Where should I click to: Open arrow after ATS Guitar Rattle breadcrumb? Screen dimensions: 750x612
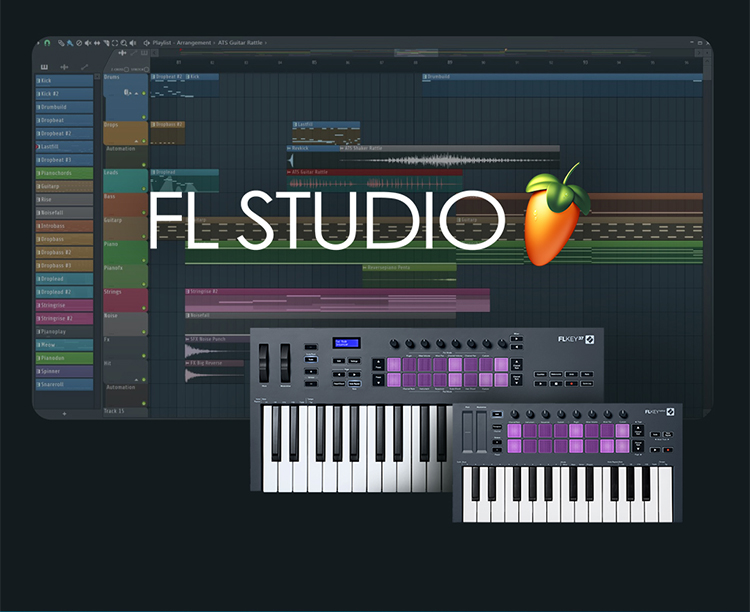tap(266, 43)
